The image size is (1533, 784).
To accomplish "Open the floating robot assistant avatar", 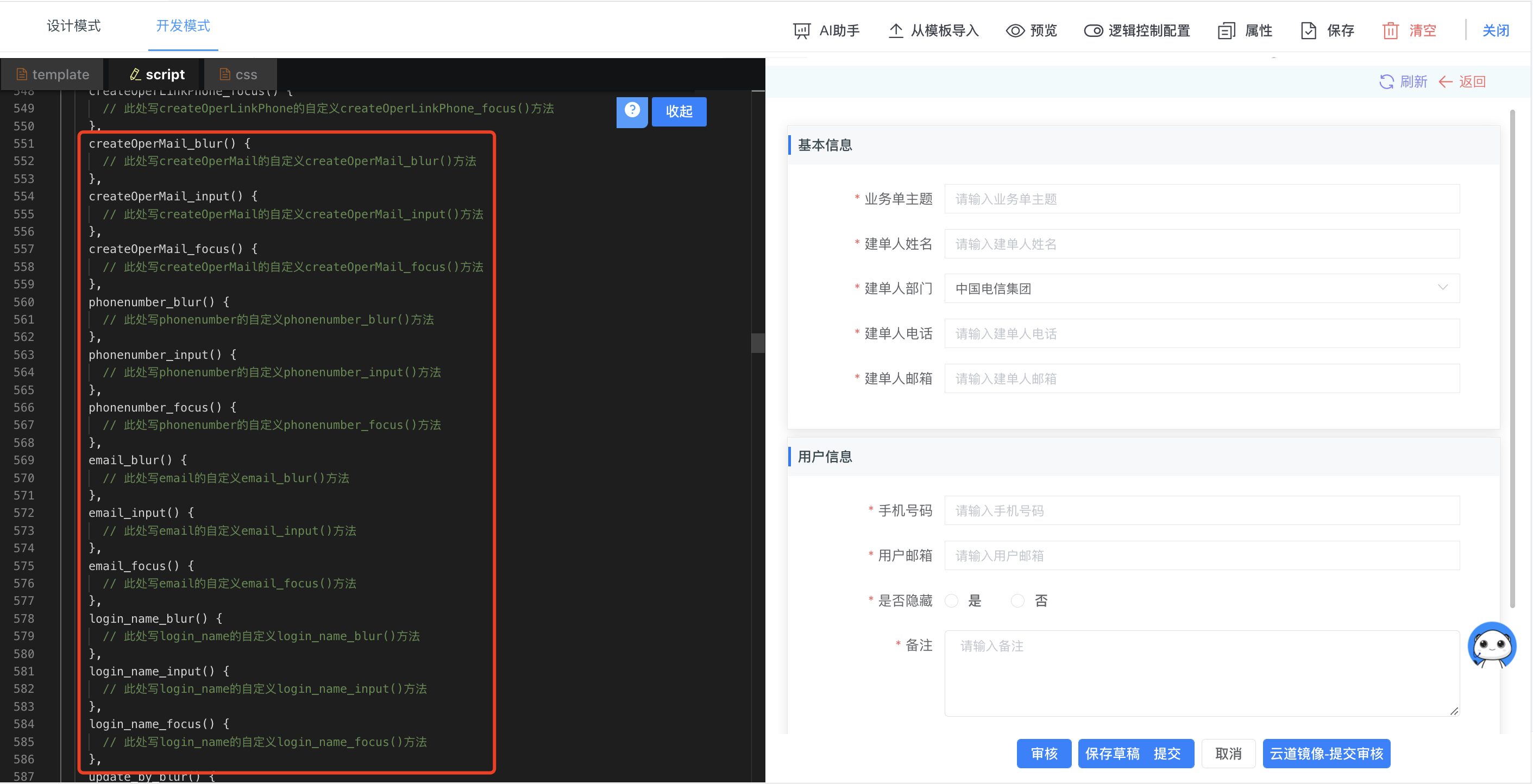I will click(1492, 646).
